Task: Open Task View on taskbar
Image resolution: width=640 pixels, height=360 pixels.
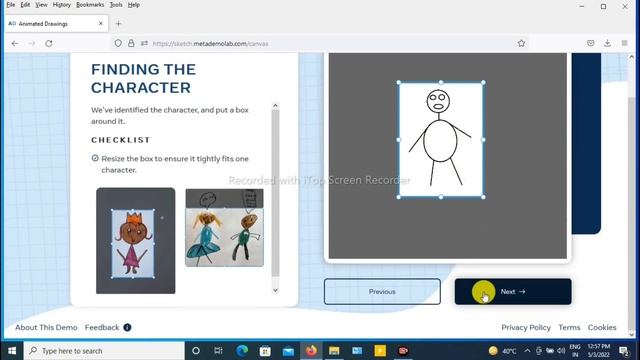Action: 218,351
